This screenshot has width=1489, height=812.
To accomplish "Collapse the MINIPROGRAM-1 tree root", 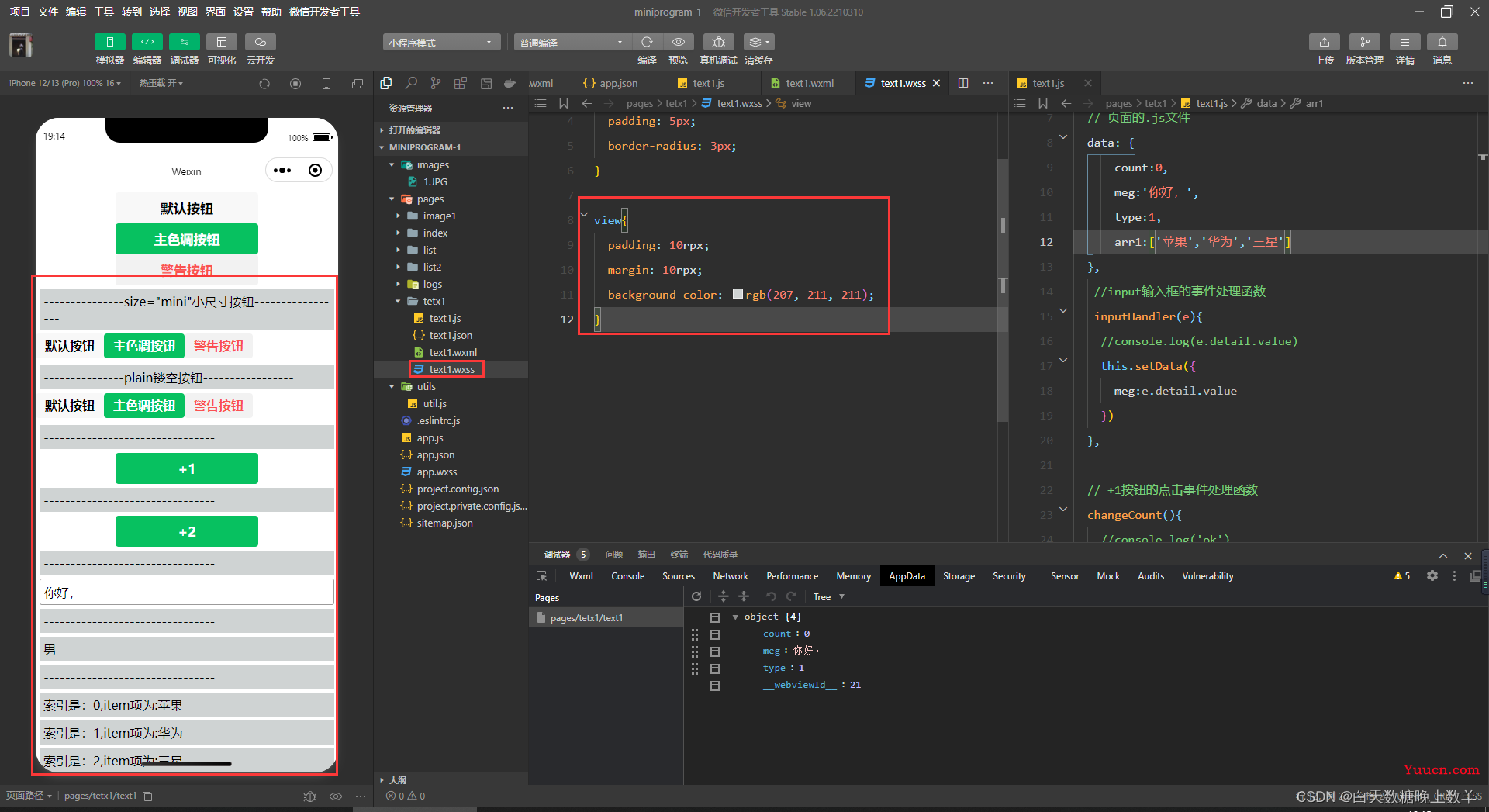I will pos(382,147).
